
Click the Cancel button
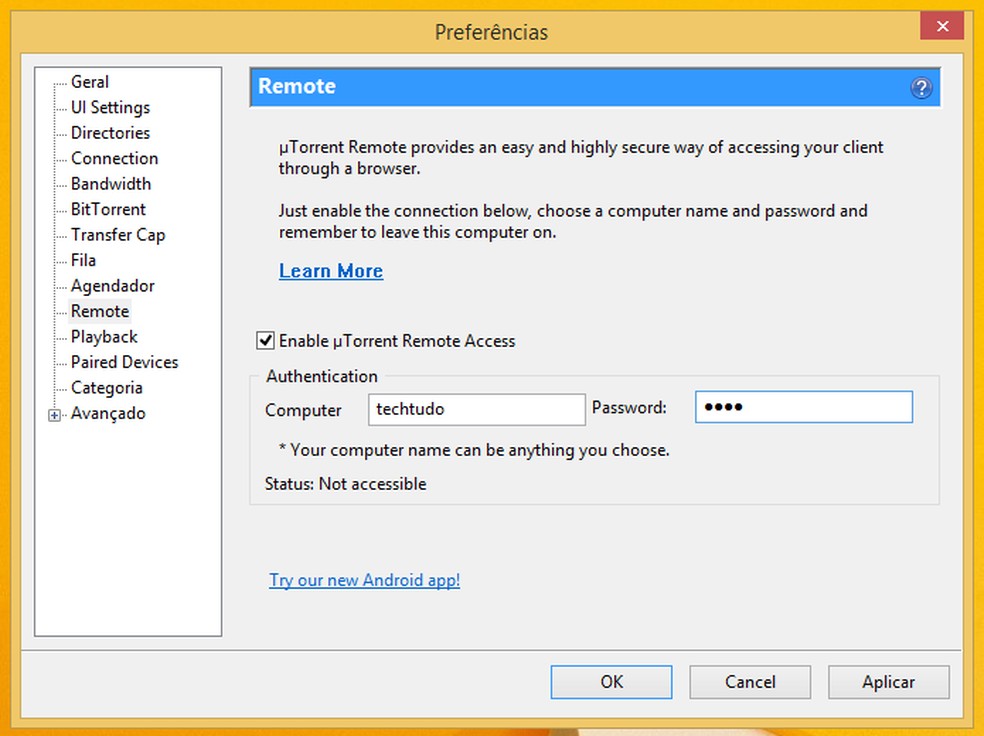point(750,682)
